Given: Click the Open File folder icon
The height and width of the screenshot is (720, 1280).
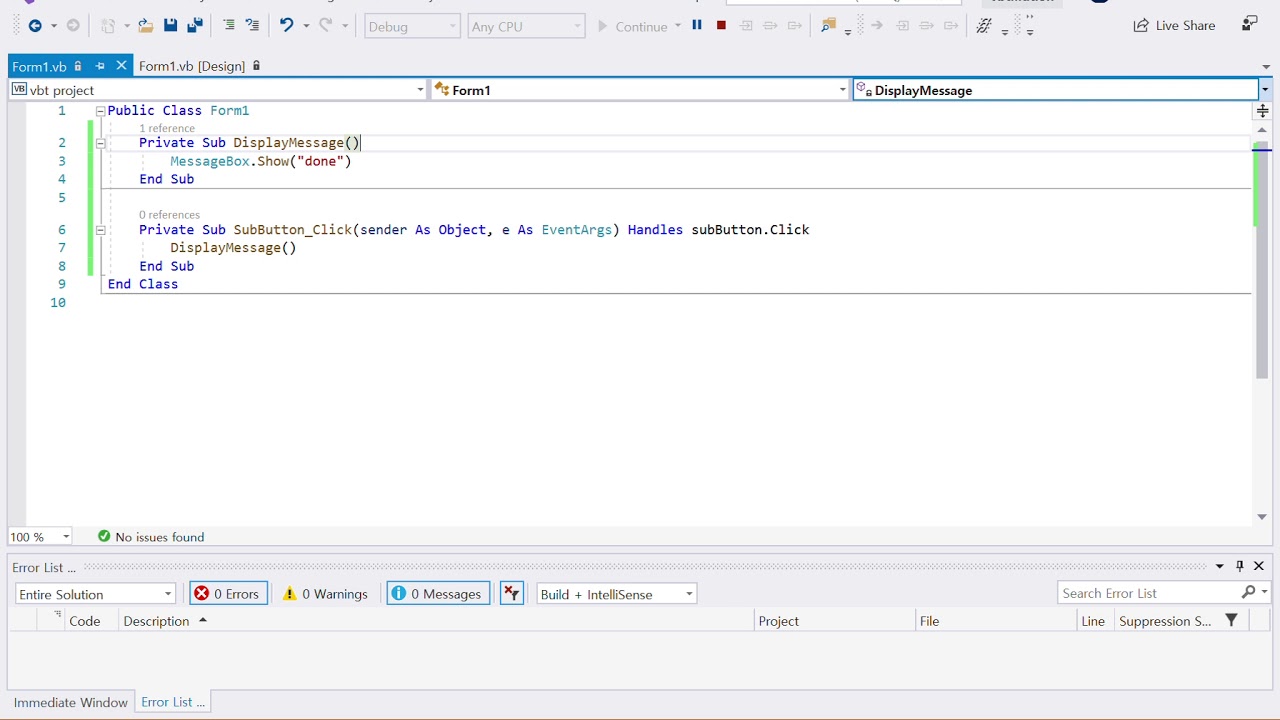Looking at the screenshot, I should tap(145, 26).
